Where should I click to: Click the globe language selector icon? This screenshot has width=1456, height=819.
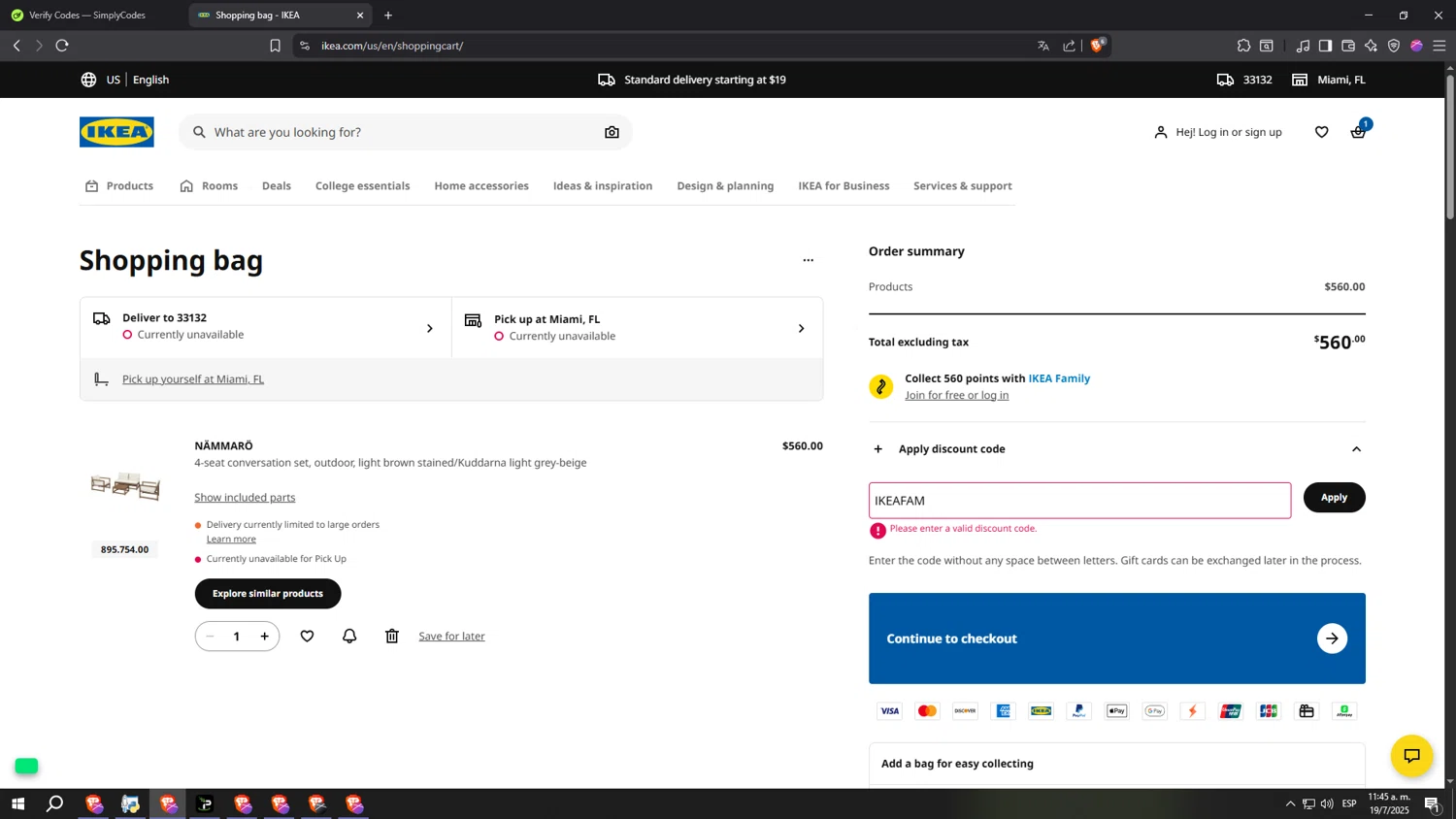88,80
